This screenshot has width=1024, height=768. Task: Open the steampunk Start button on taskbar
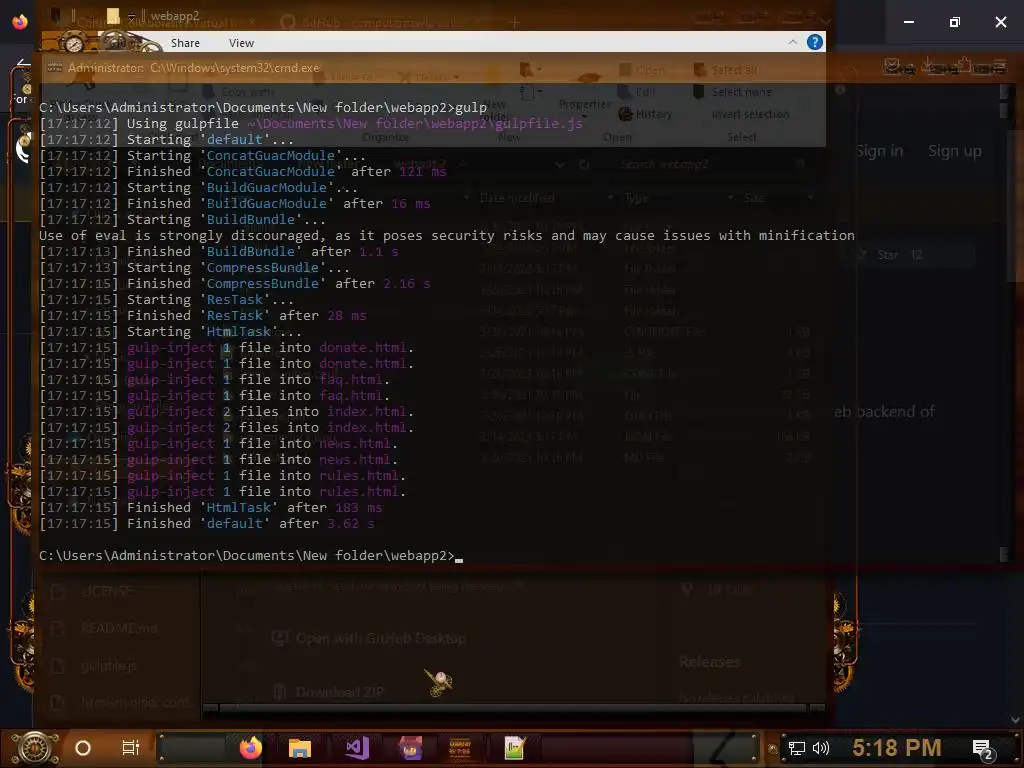coord(35,748)
